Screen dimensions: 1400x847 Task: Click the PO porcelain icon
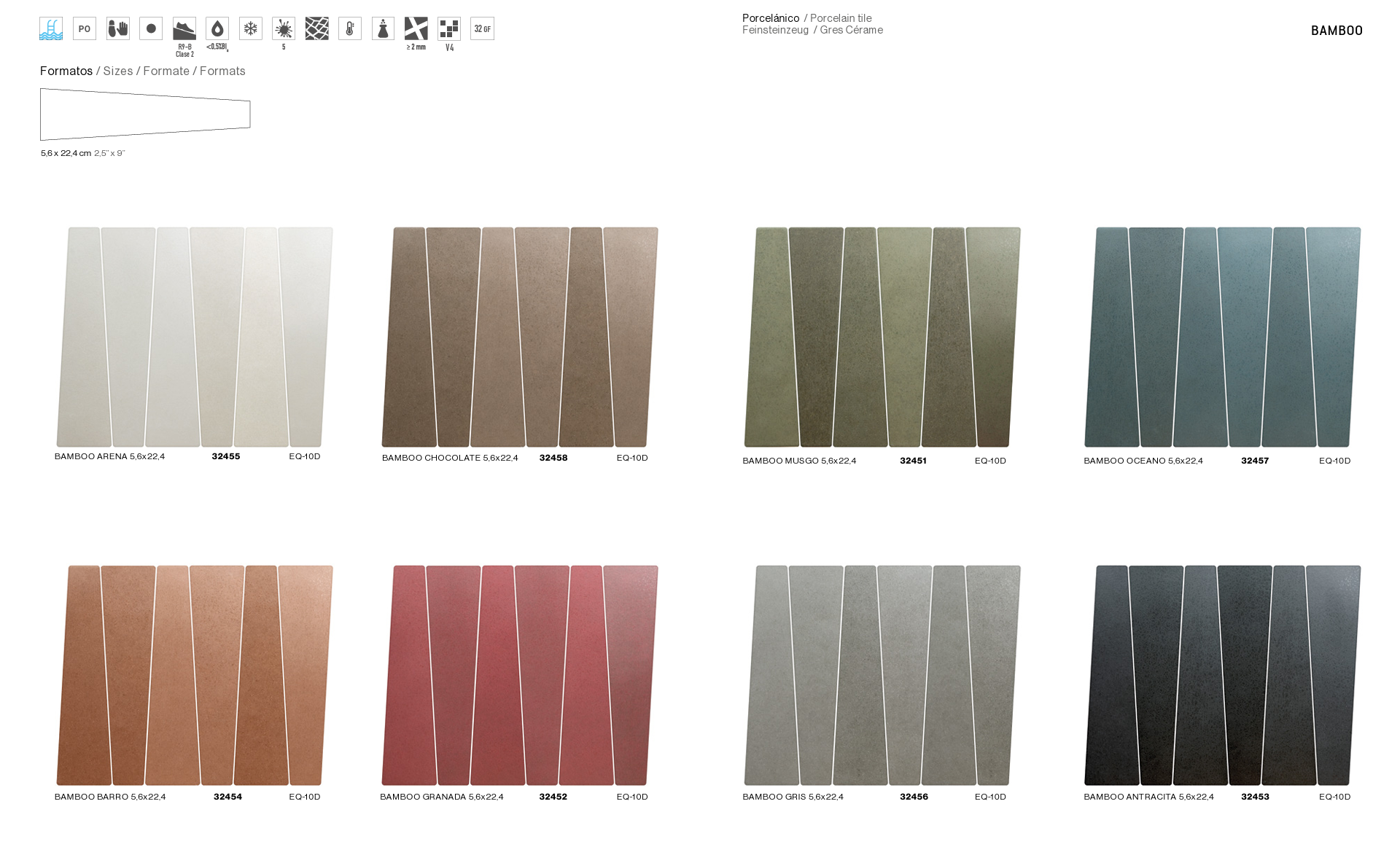[x=85, y=28]
